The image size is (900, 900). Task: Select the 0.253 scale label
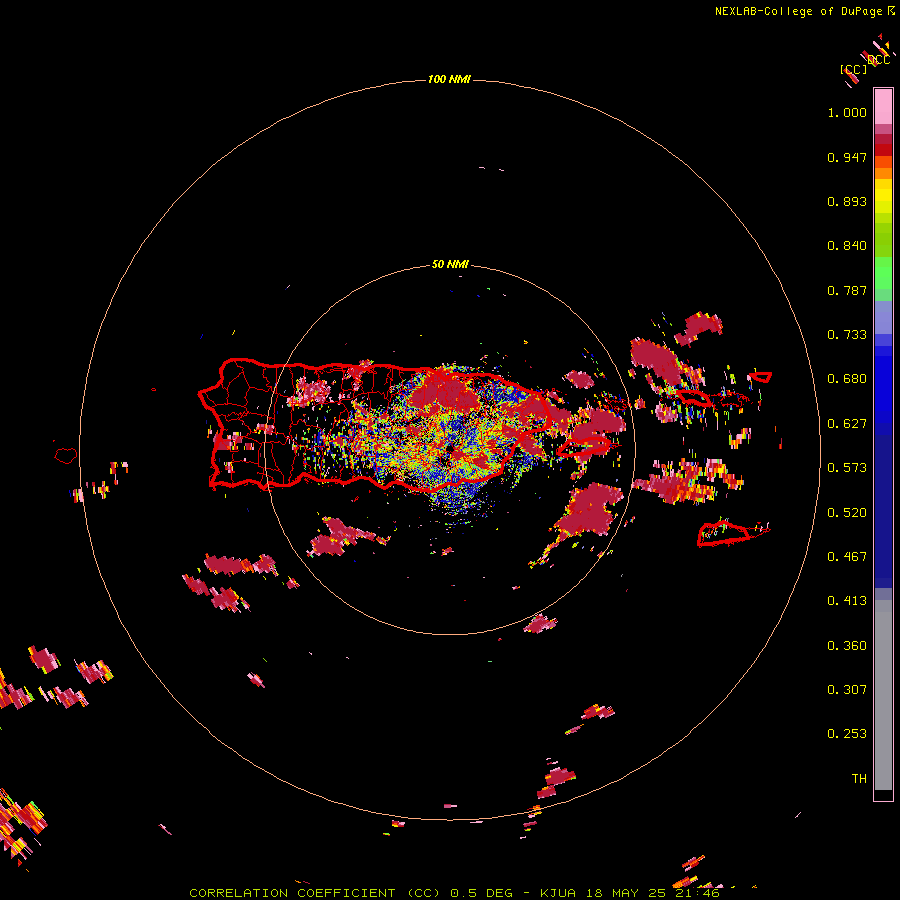(847, 734)
